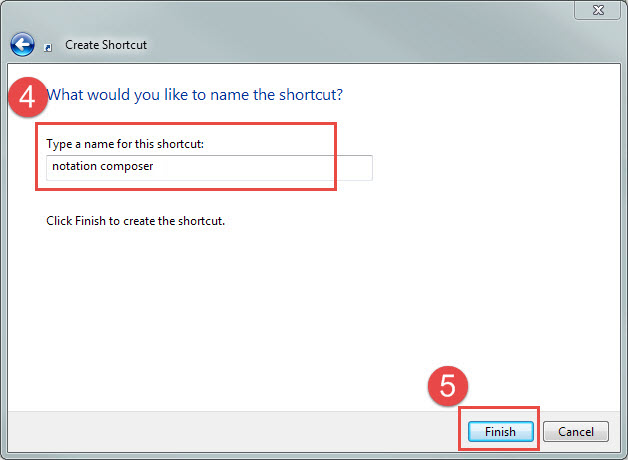The image size is (628, 460).
Task: Click the "Click Finish to create the shortcut" text
Action: point(135,220)
